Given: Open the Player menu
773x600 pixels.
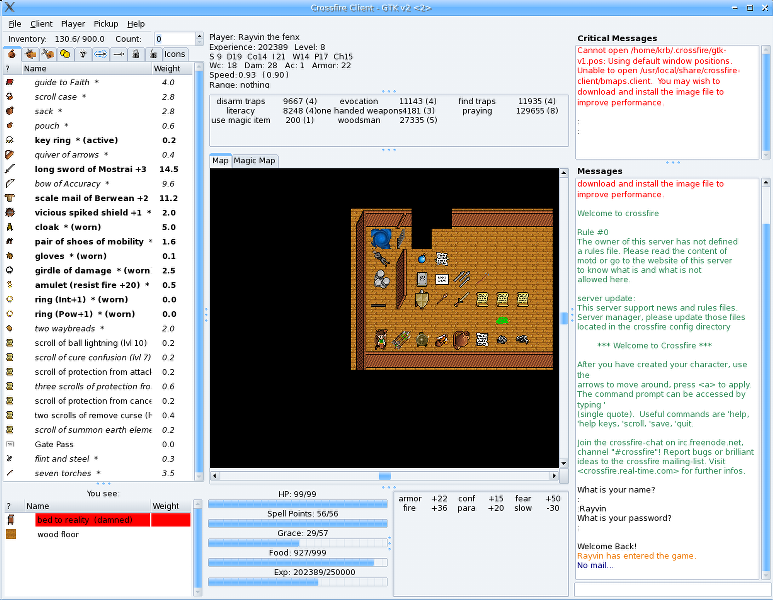Looking at the screenshot, I should click(x=73, y=23).
